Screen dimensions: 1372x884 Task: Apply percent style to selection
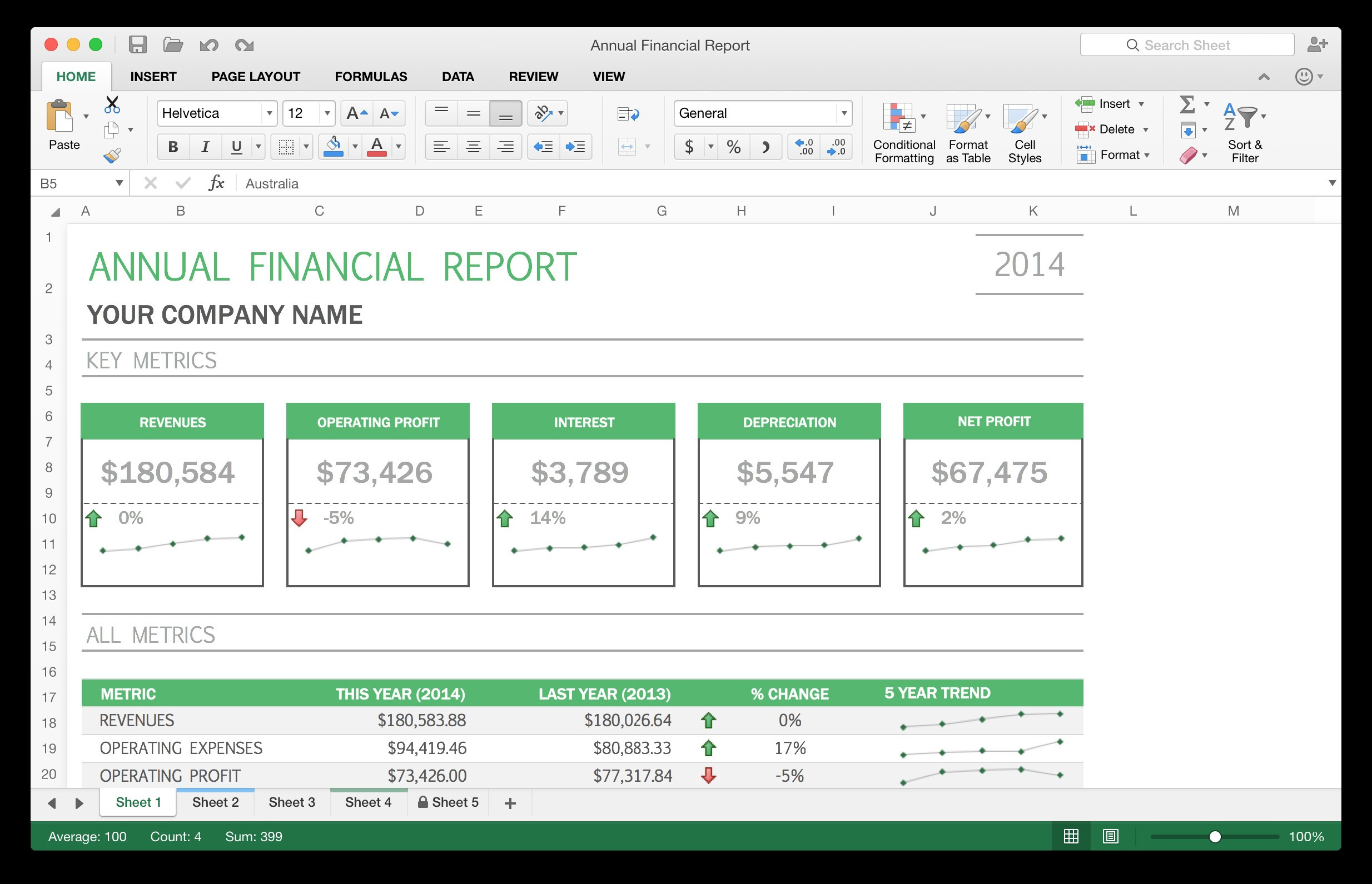coord(733,146)
